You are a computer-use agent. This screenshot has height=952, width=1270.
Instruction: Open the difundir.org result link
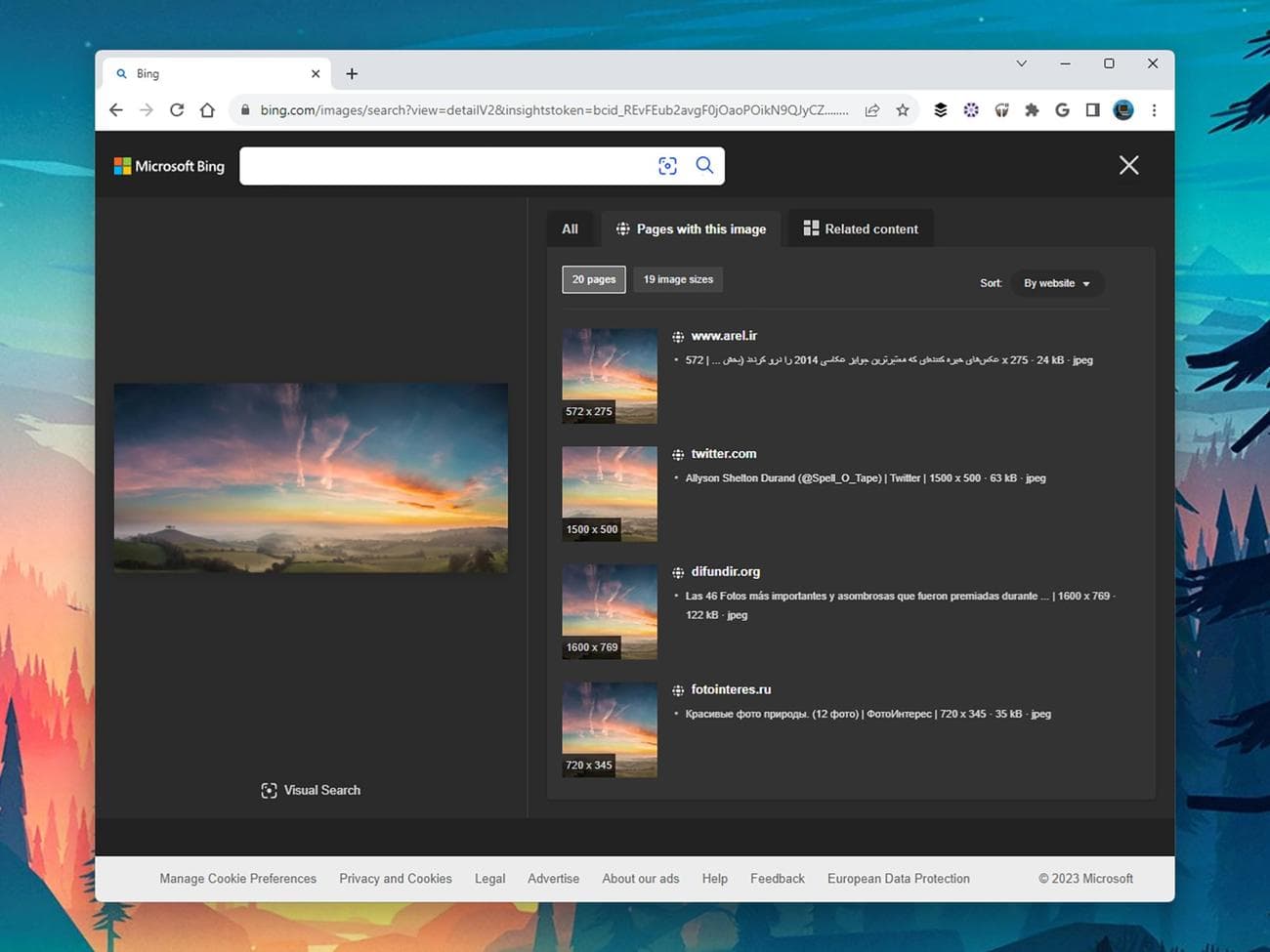click(726, 571)
